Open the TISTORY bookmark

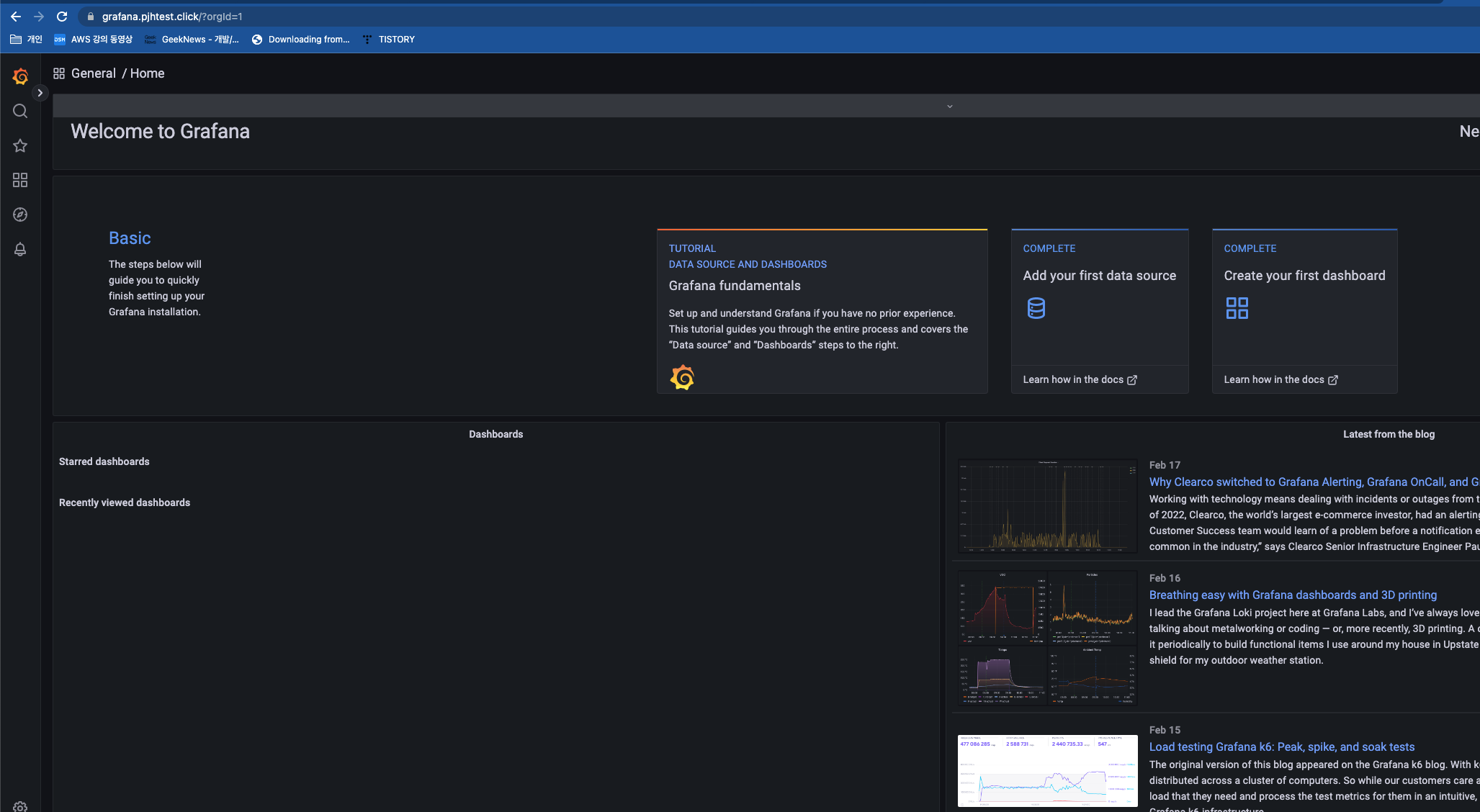point(388,40)
